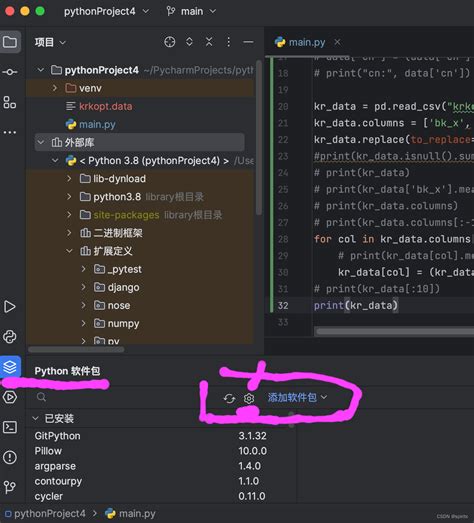474x523 pixels.
Task: Open package manager settings gear icon
Action: pos(249,398)
